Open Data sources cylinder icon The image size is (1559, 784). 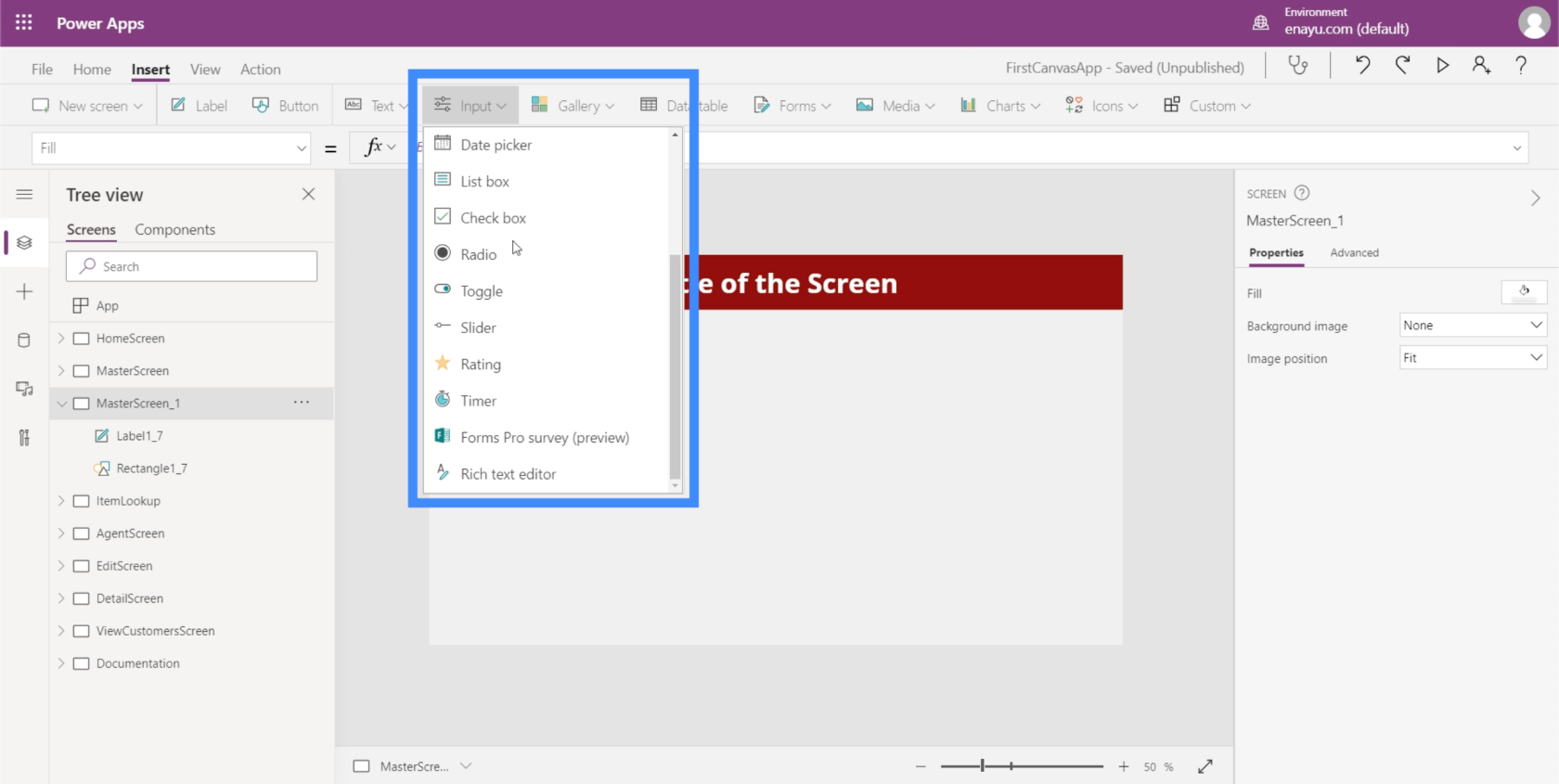pos(24,340)
